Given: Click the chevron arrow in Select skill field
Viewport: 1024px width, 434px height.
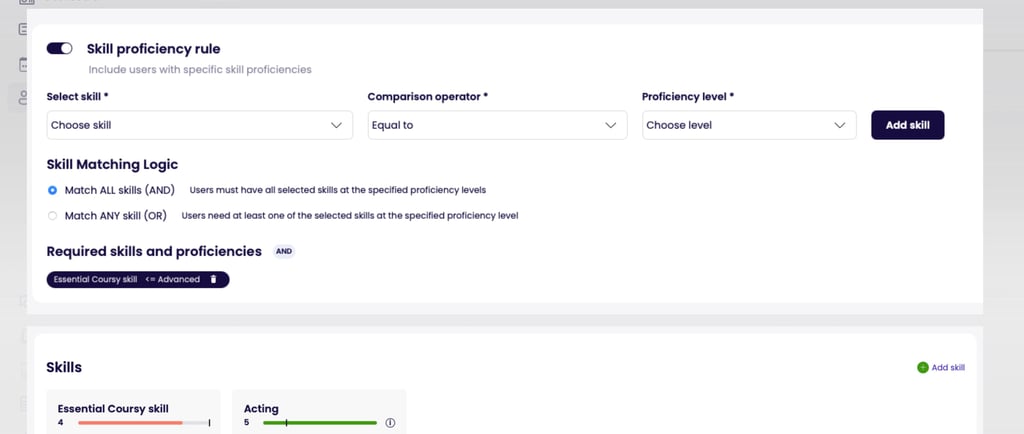Looking at the screenshot, I should tap(336, 125).
